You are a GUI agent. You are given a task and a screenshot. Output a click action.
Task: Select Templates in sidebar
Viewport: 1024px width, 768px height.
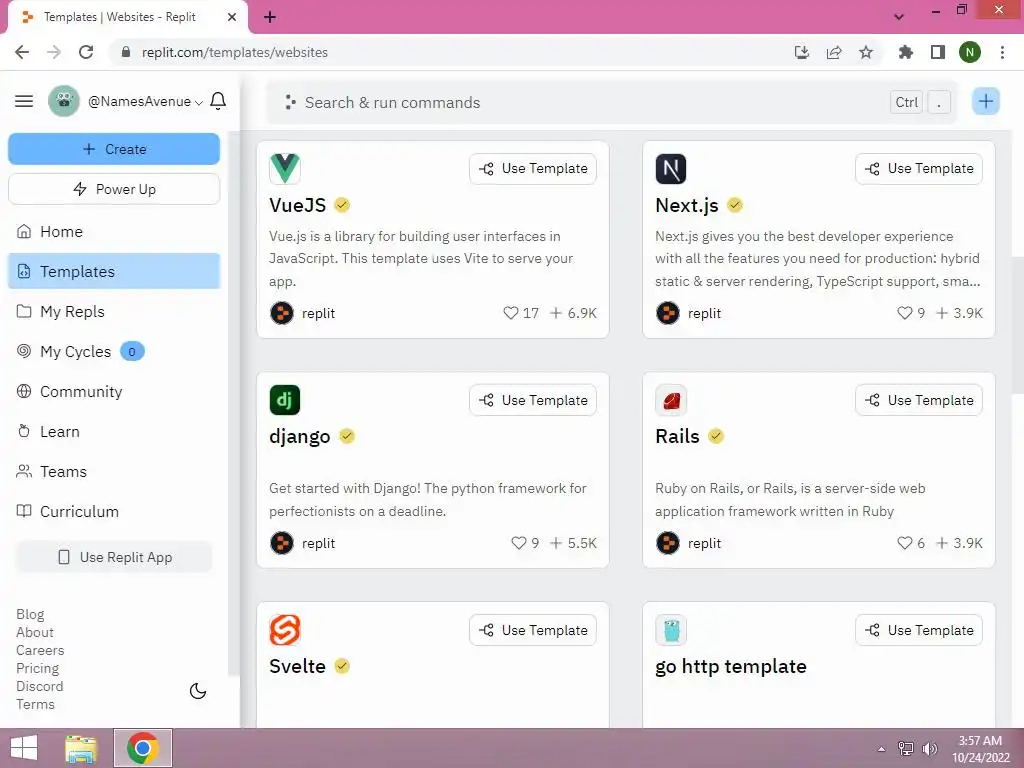coord(114,271)
